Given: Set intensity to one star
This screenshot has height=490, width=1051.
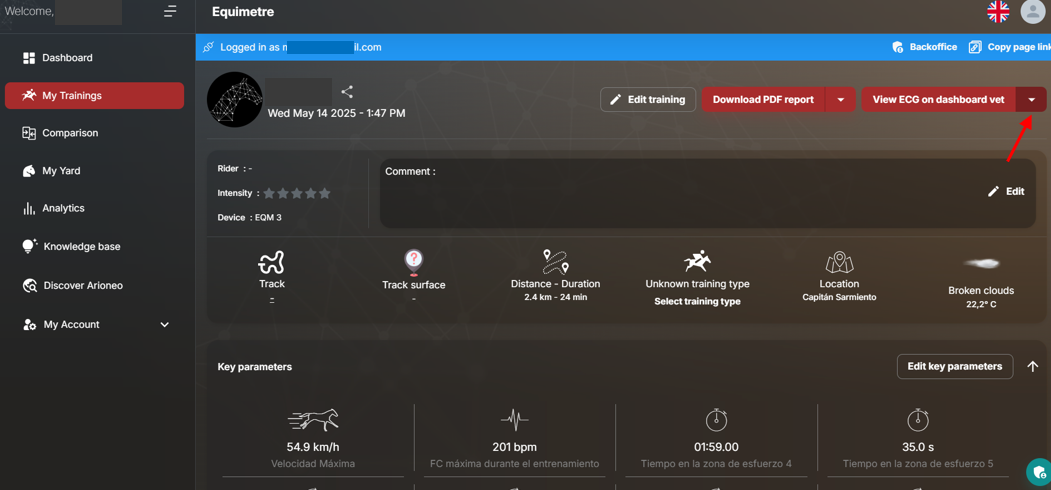Looking at the screenshot, I should coord(269,193).
